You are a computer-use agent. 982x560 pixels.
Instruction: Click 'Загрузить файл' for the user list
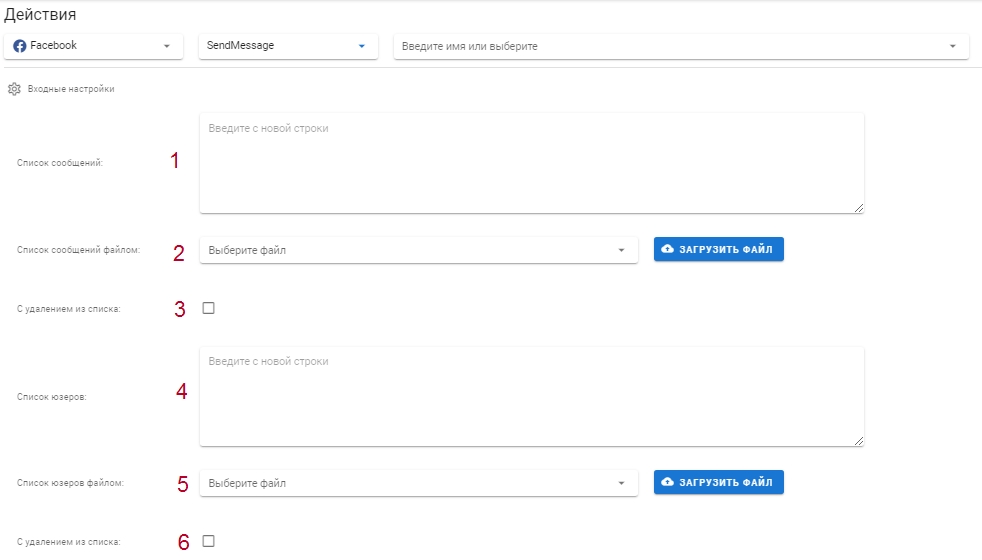click(x=718, y=482)
